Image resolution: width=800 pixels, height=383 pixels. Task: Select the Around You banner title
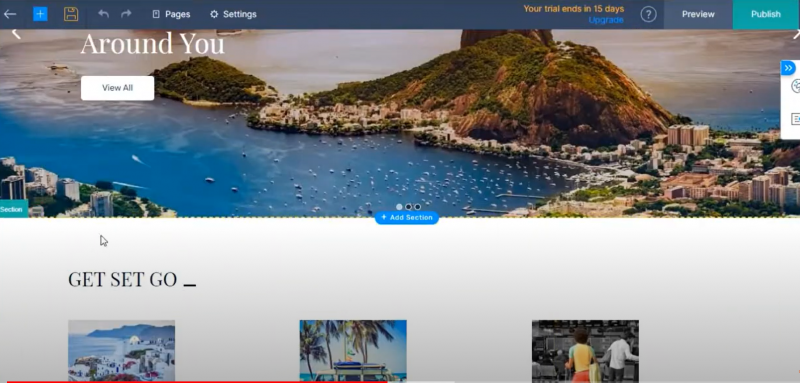152,43
